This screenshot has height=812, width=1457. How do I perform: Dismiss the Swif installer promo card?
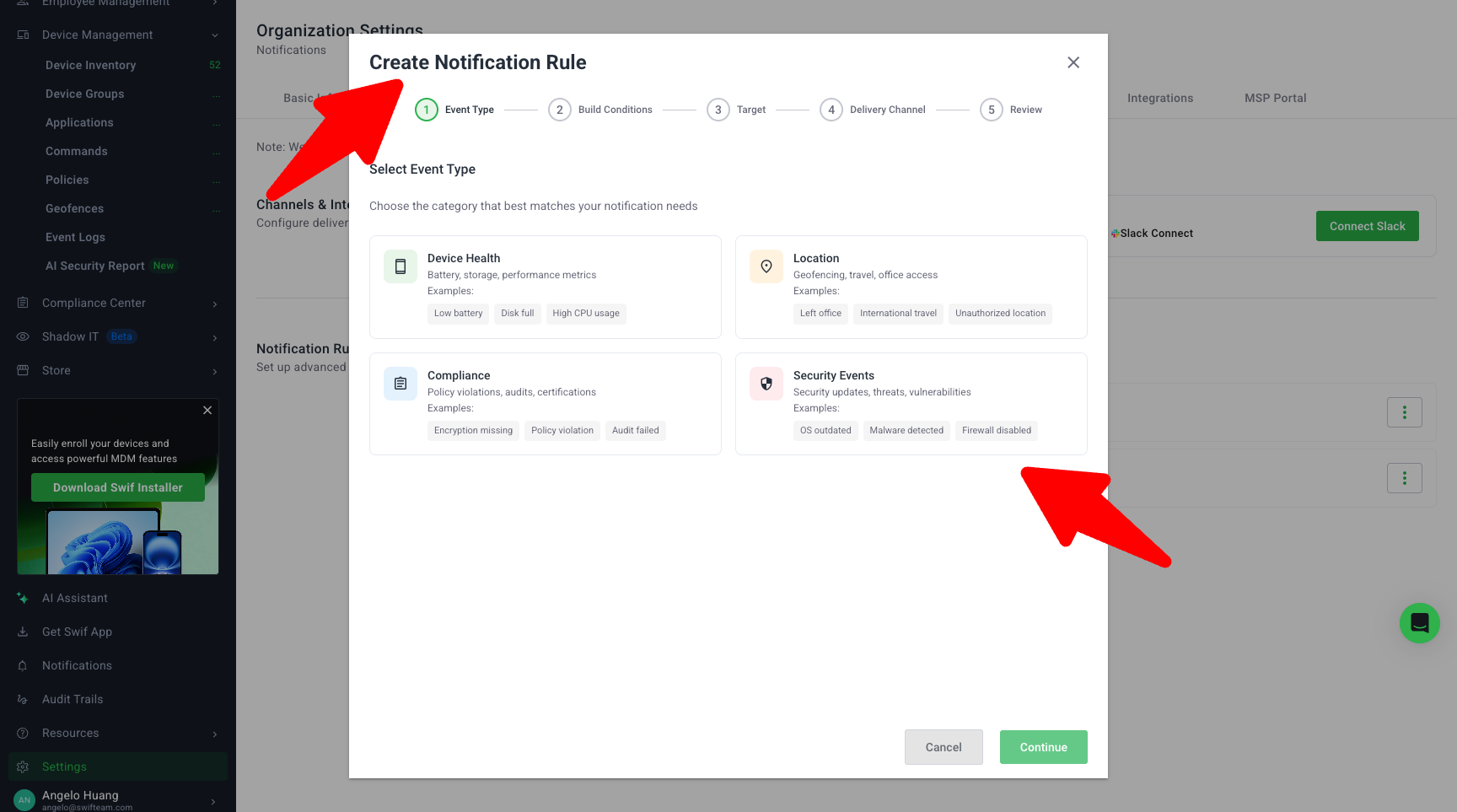pos(207,411)
